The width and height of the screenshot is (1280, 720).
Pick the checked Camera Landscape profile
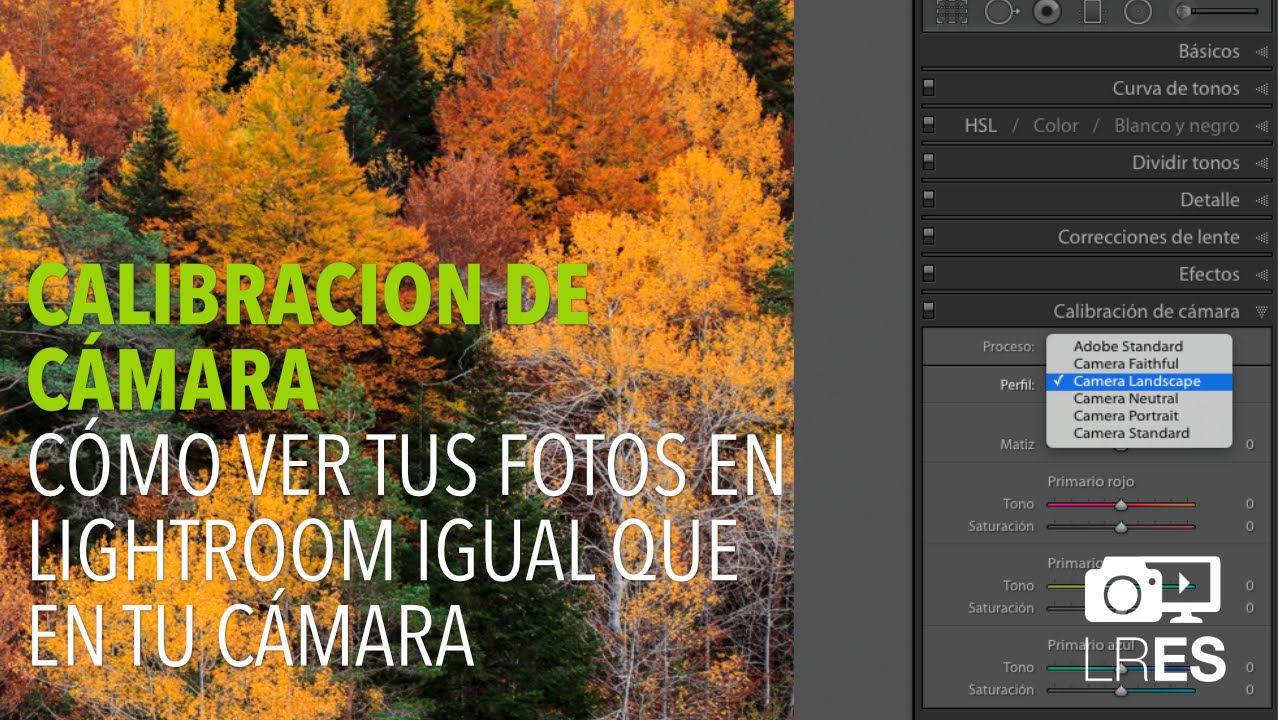pyautogui.click(x=1139, y=381)
